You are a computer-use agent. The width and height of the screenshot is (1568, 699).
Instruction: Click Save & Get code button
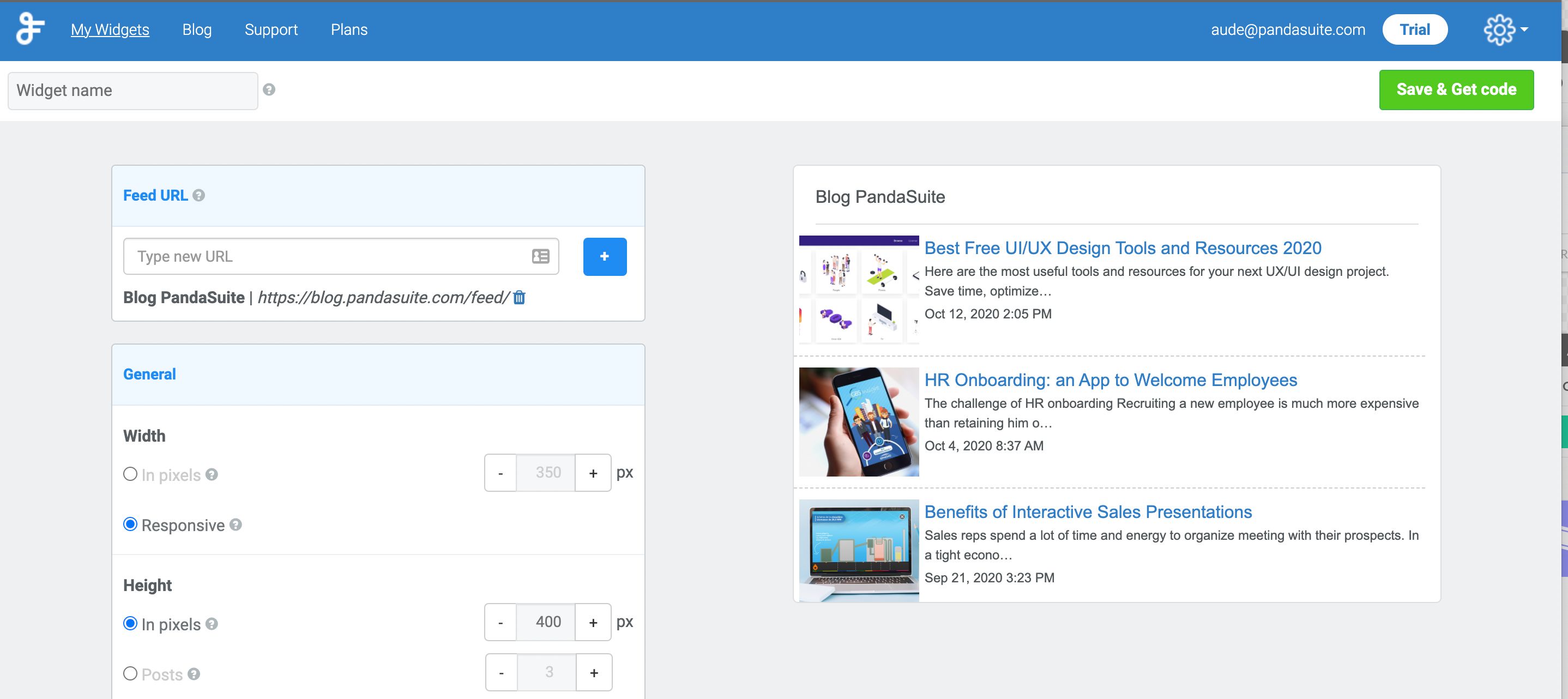[x=1455, y=89]
